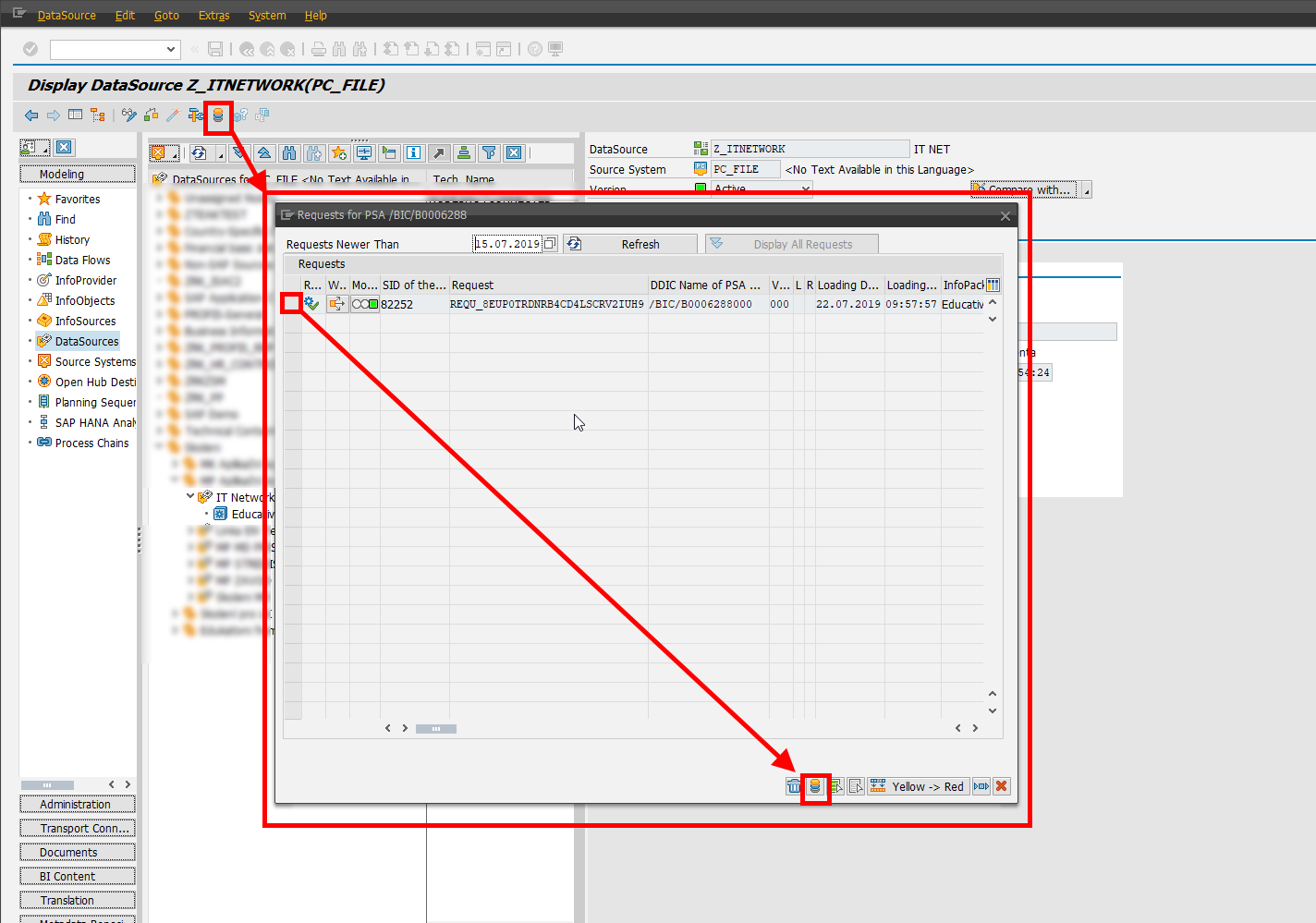The width and height of the screenshot is (1316, 923).
Task: Click the traffic light monitor icon in request row
Action: (x=365, y=304)
